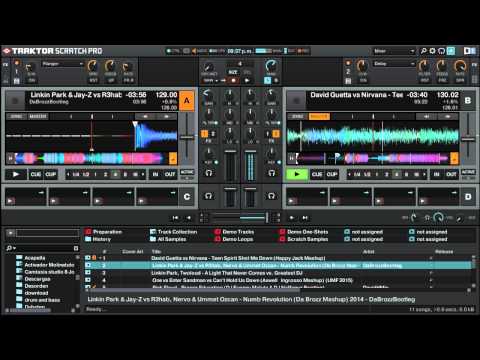Open the Demo Tracks favorite
The height and width of the screenshot is (360, 480).
pos(234,232)
